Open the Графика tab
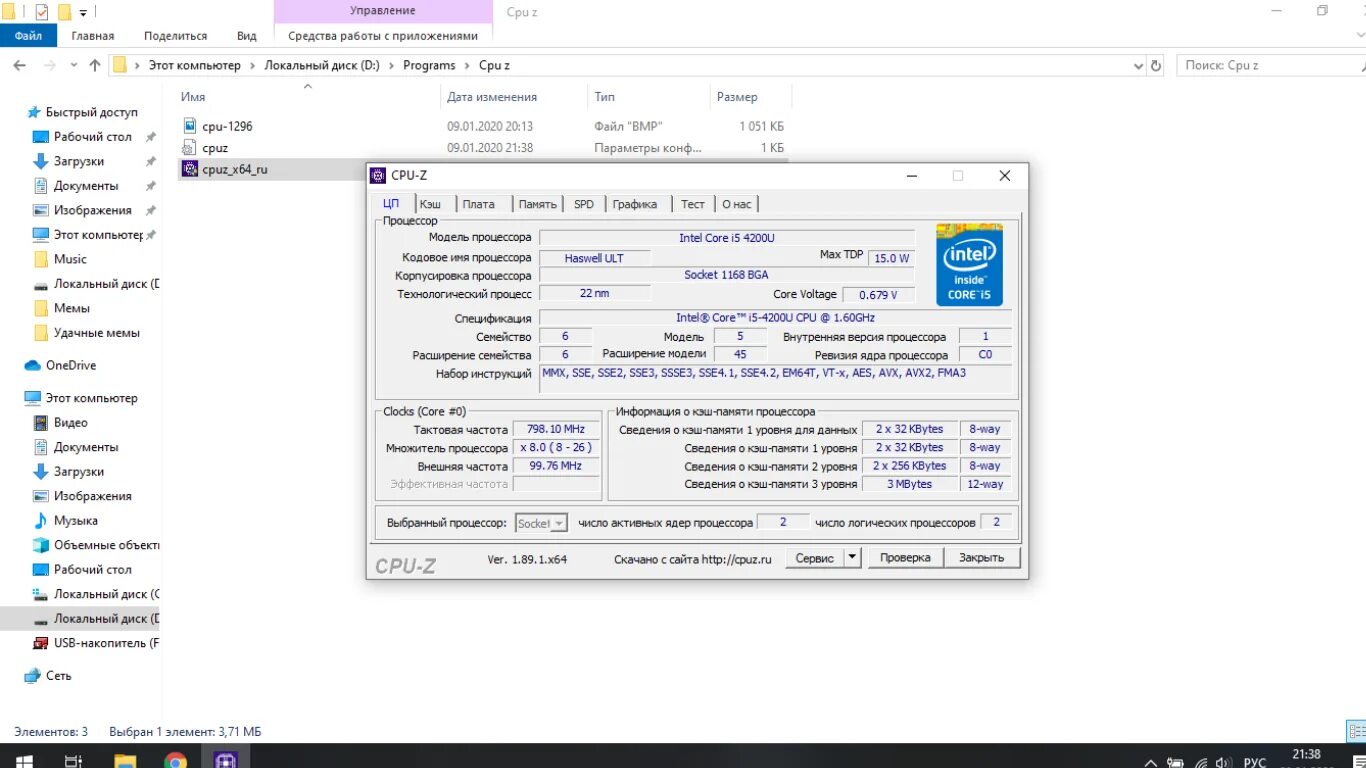The width and height of the screenshot is (1366, 768). coord(635,204)
